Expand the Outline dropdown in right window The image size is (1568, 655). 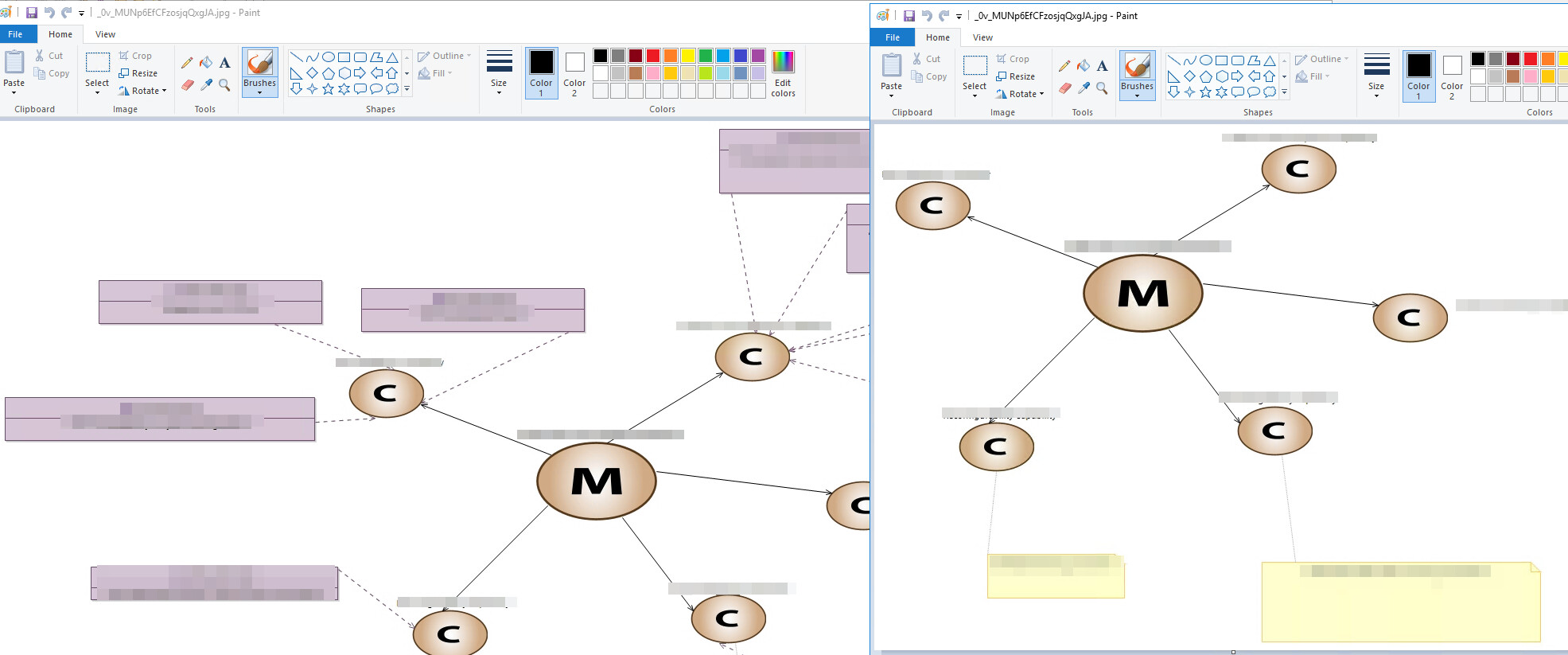coord(1322,59)
